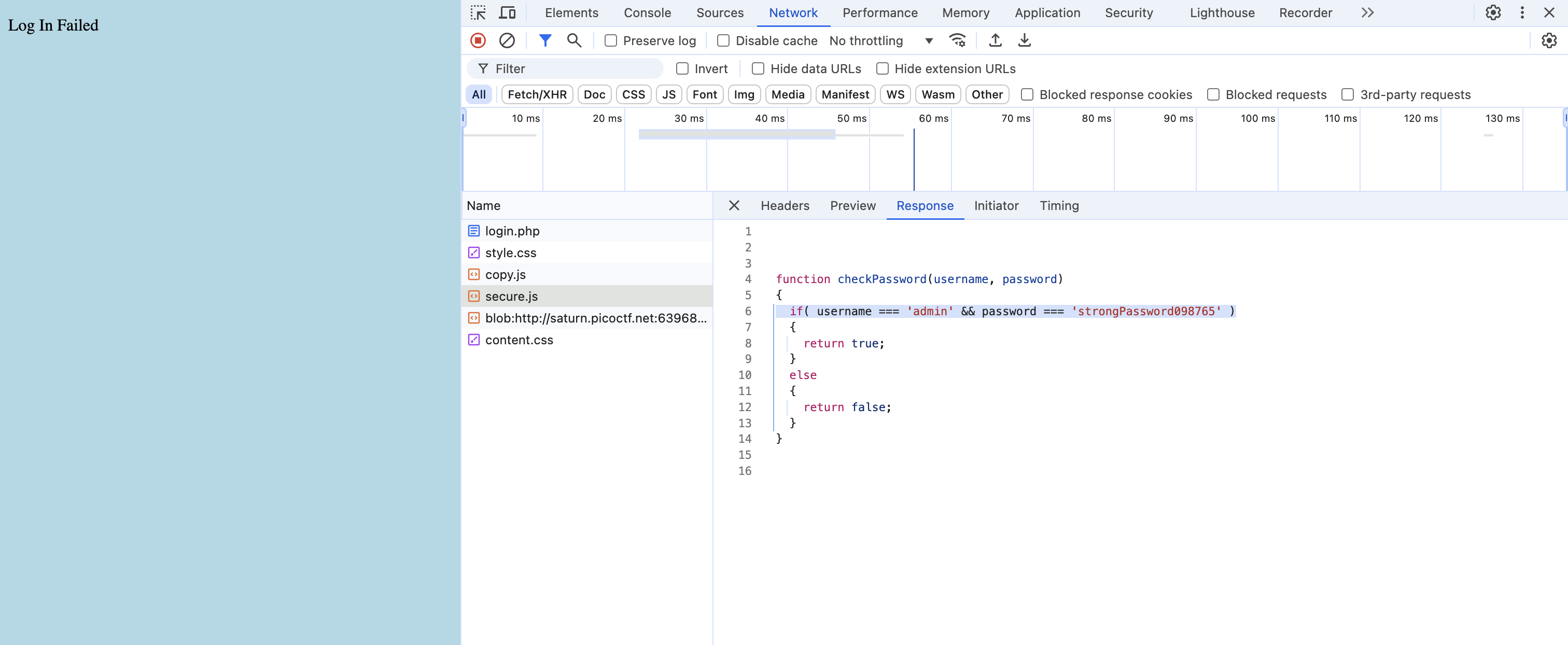Screen dimensions: 1568x645
Task: Open the Application tab
Action: coord(1047,13)
